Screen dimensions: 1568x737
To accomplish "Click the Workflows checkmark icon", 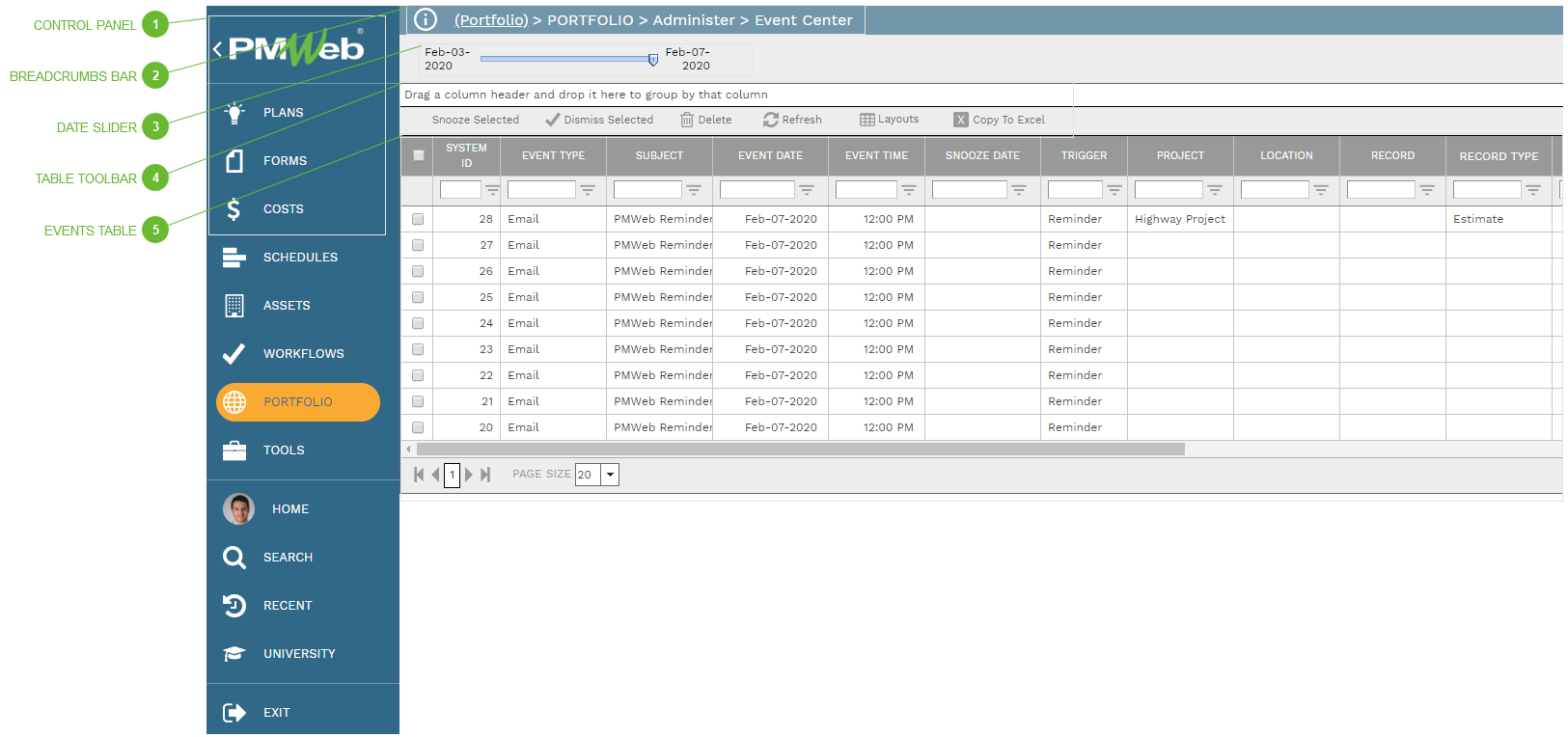I will tap(234, 354).
